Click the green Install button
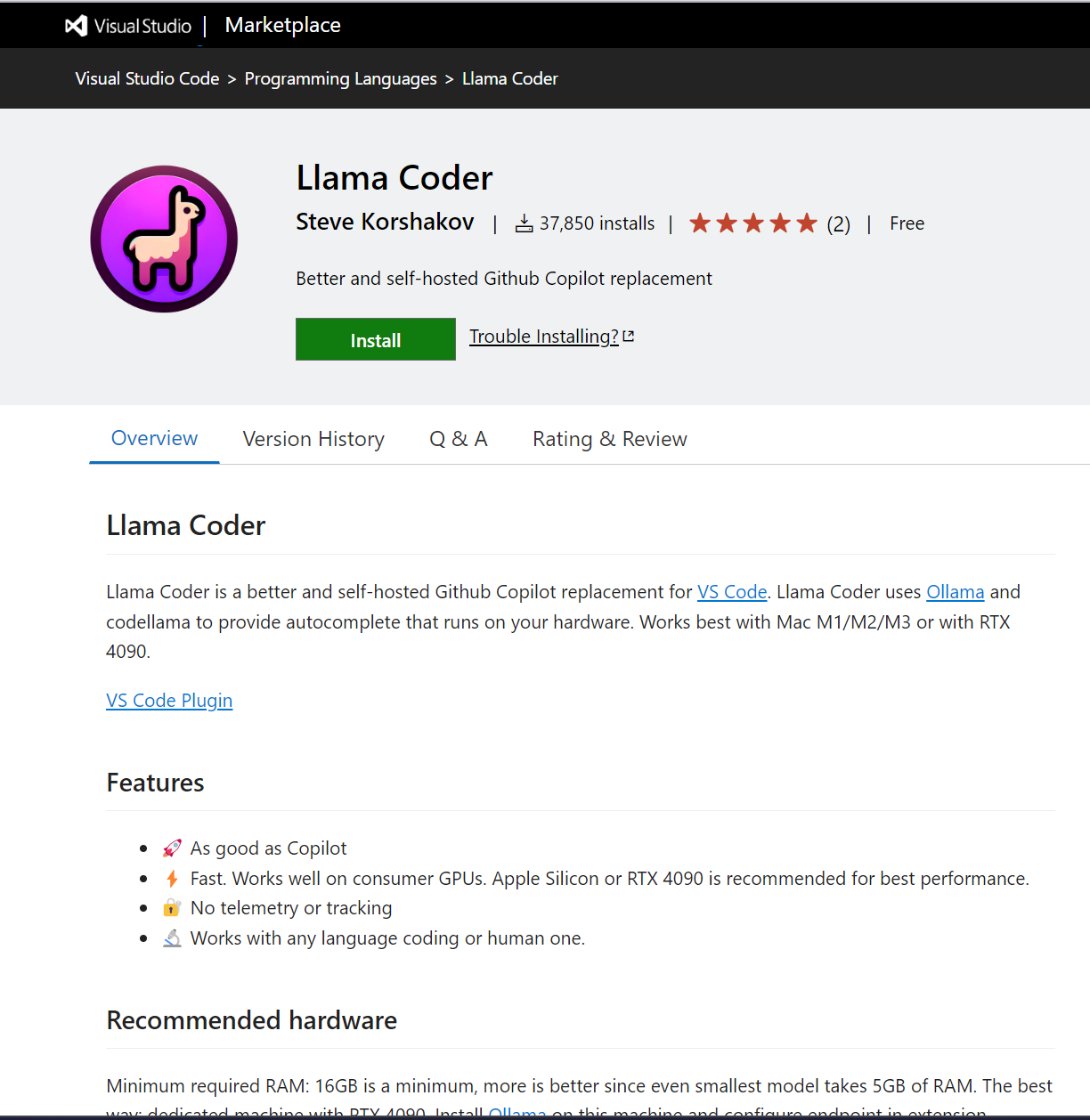Screen dimensions: 1090x1120 (x=375, y=339)
